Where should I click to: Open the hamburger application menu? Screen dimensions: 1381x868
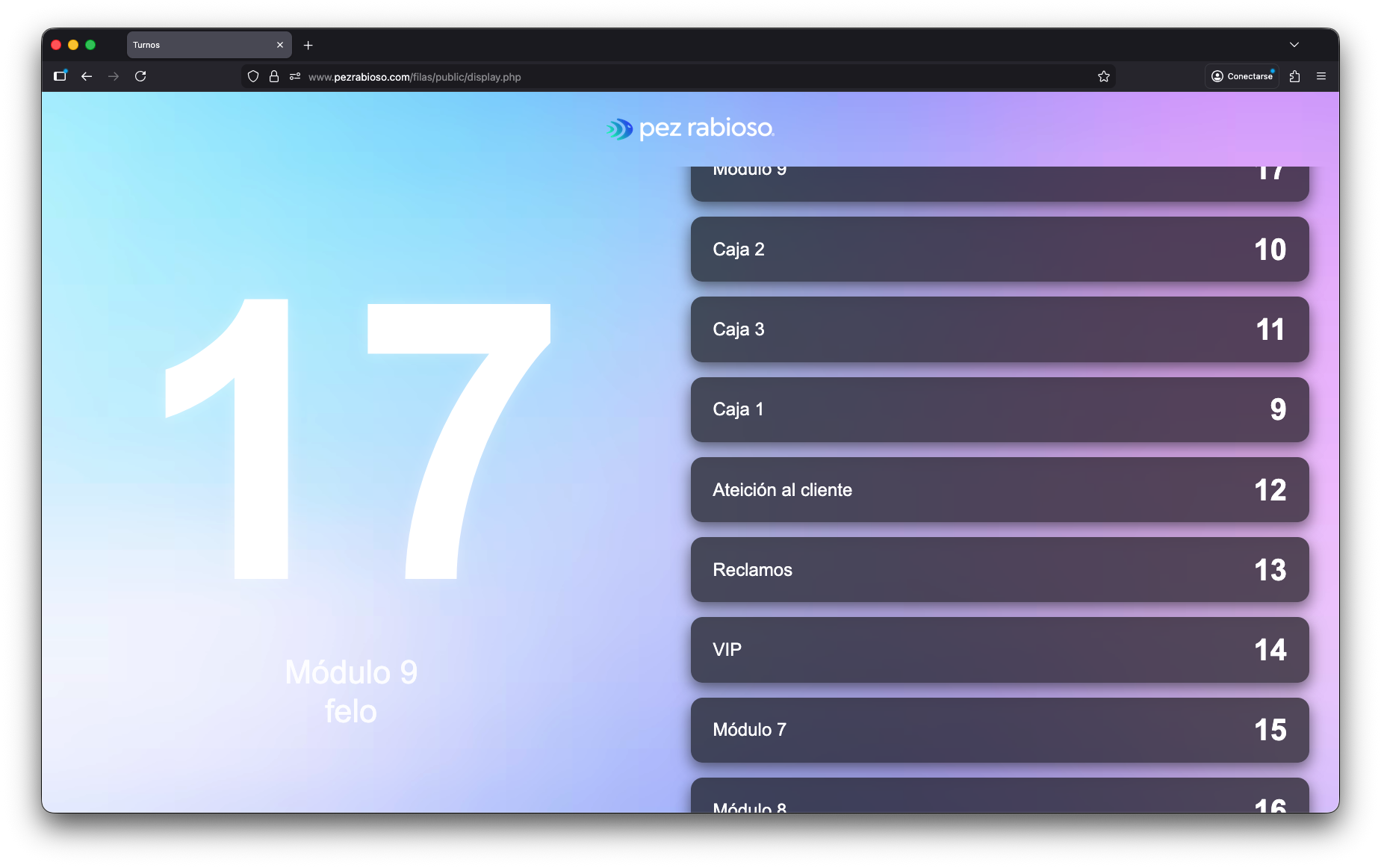click(x=1321, y=76)
